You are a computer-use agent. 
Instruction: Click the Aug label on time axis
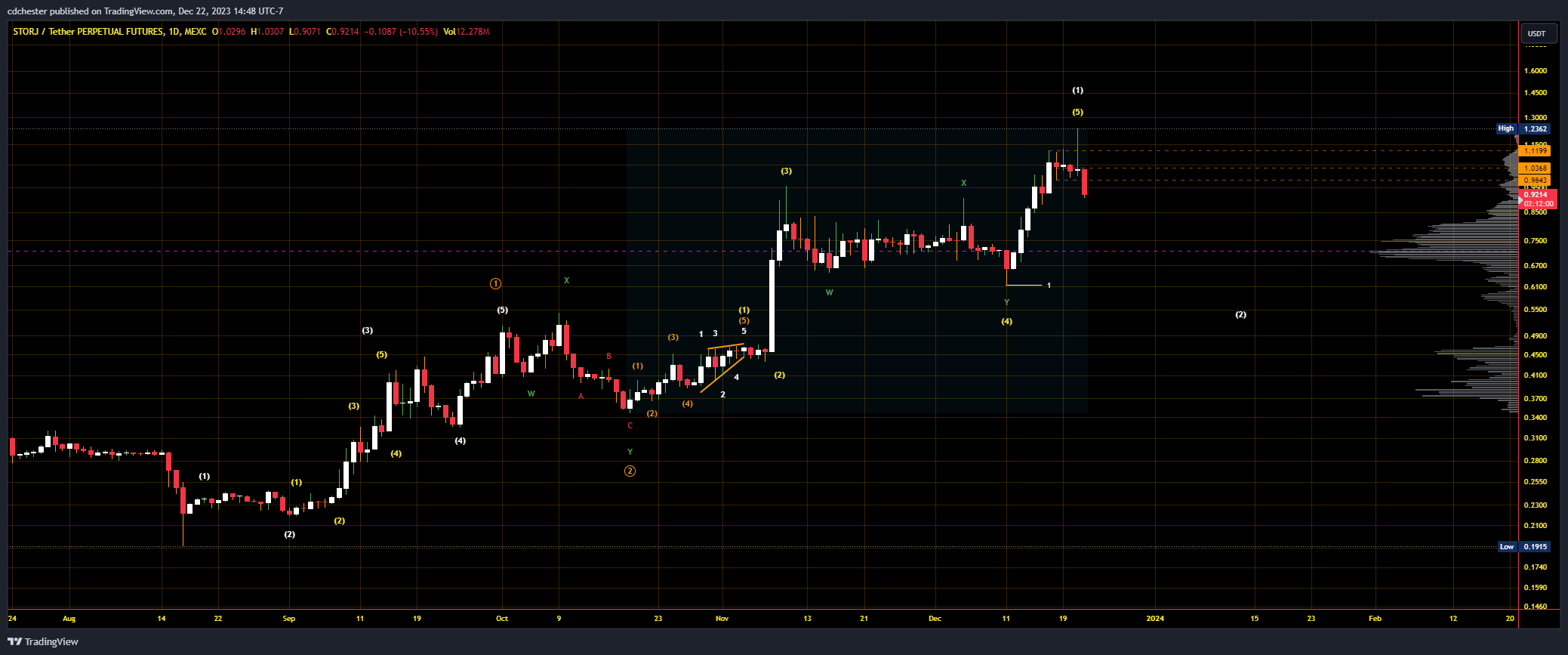click(69, 619)
